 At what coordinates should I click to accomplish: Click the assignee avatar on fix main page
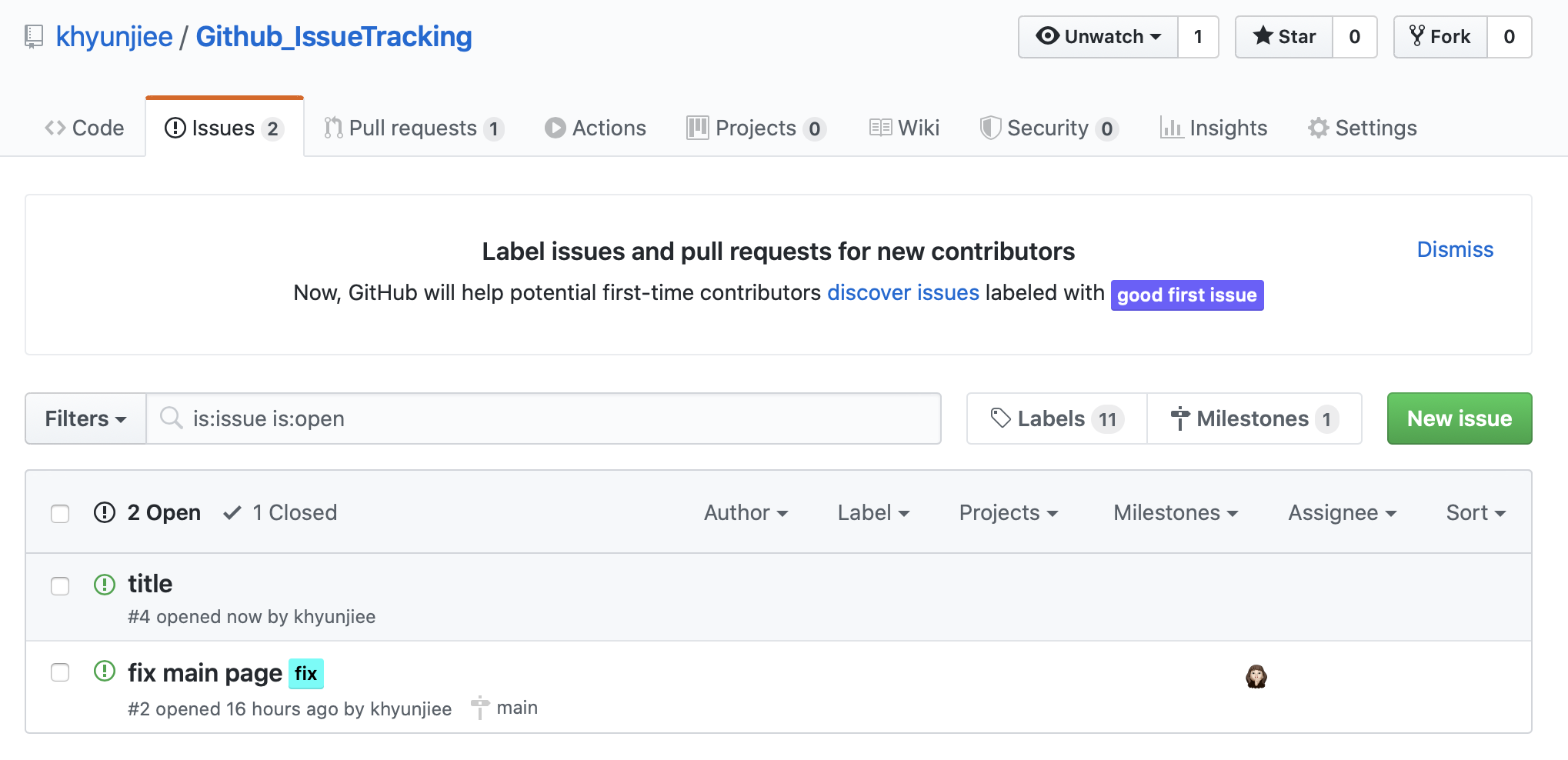coord(1256,676)
